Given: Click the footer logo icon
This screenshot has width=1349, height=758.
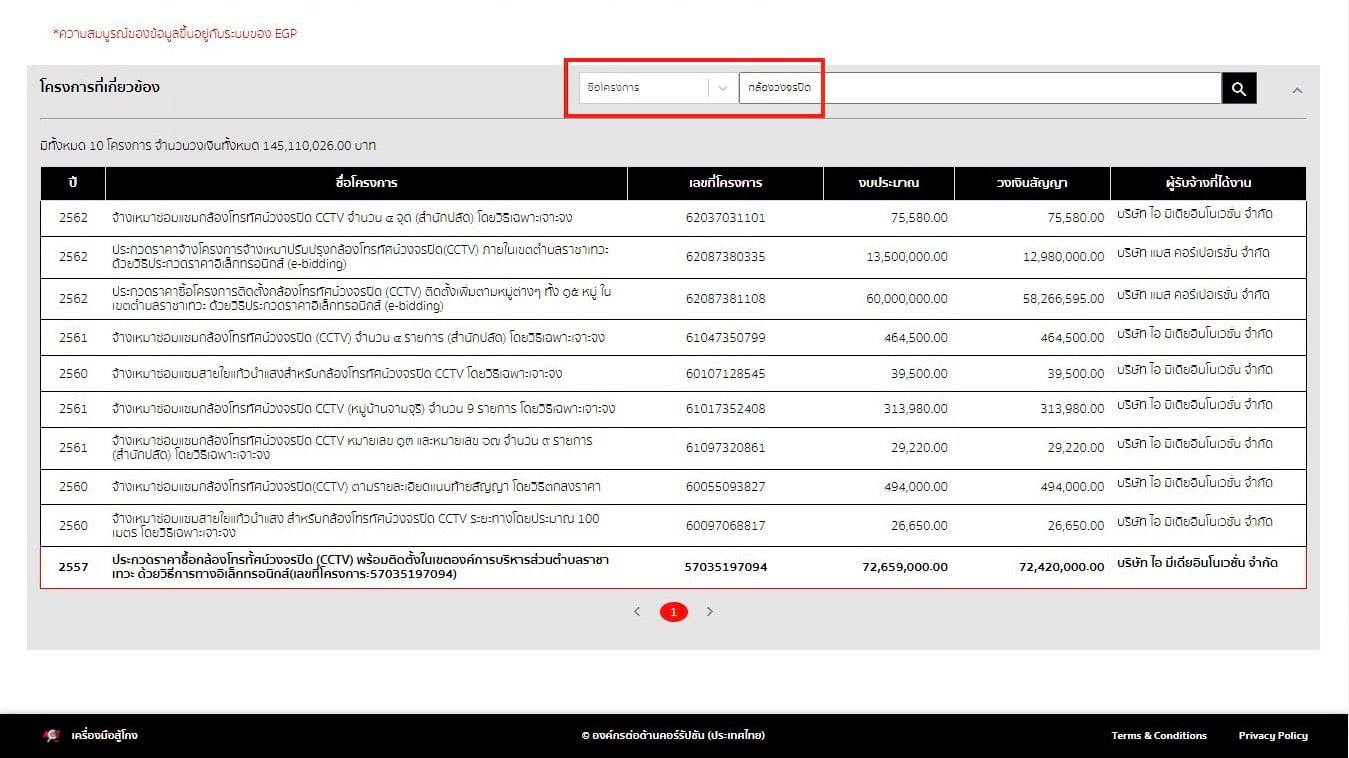Looking at the screenshot, I should (52, 735).
